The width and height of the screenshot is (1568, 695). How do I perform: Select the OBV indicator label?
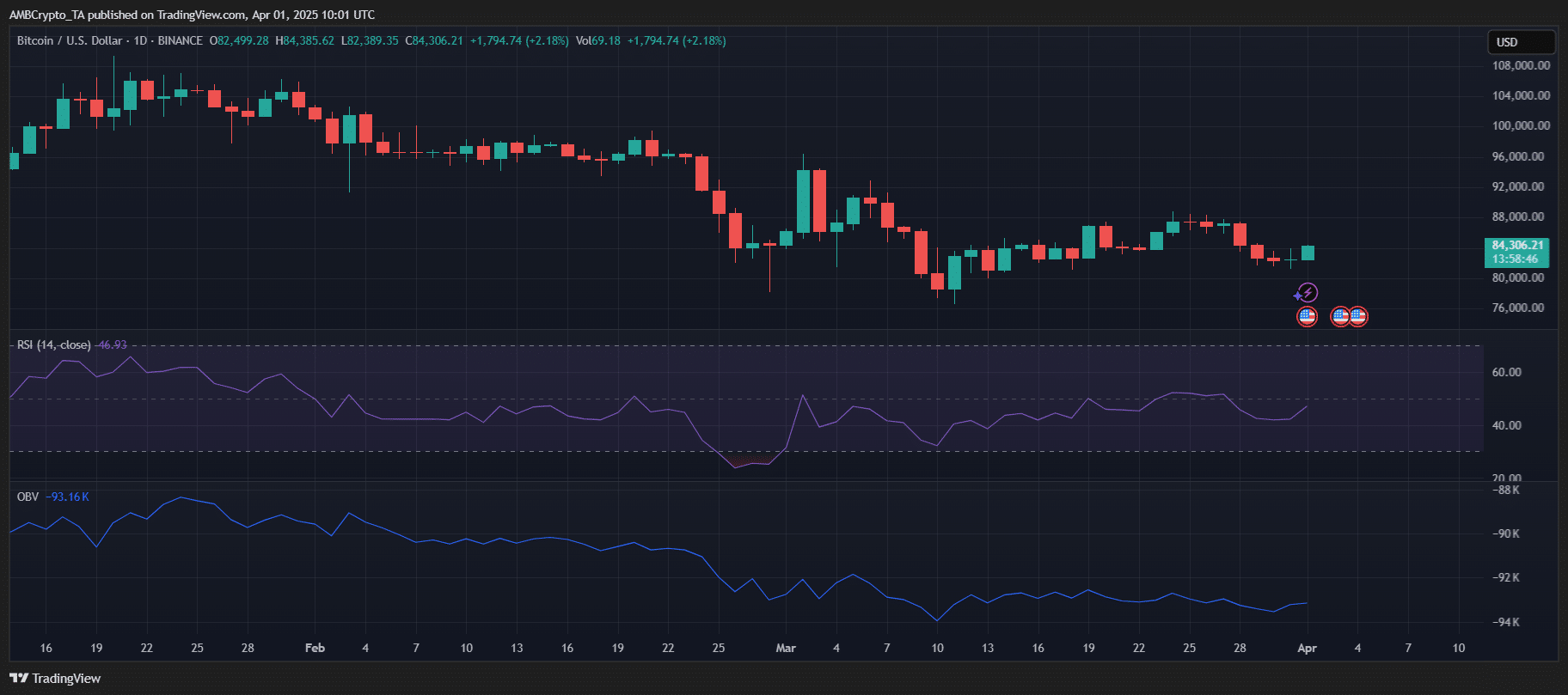pyautogui.click(x=28, y=497)
